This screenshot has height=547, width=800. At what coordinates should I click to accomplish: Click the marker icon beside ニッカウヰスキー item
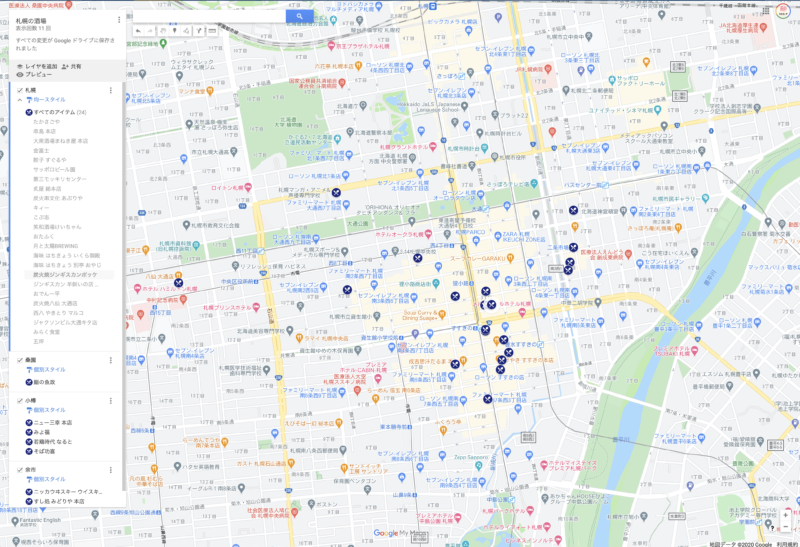pos(29,492)
